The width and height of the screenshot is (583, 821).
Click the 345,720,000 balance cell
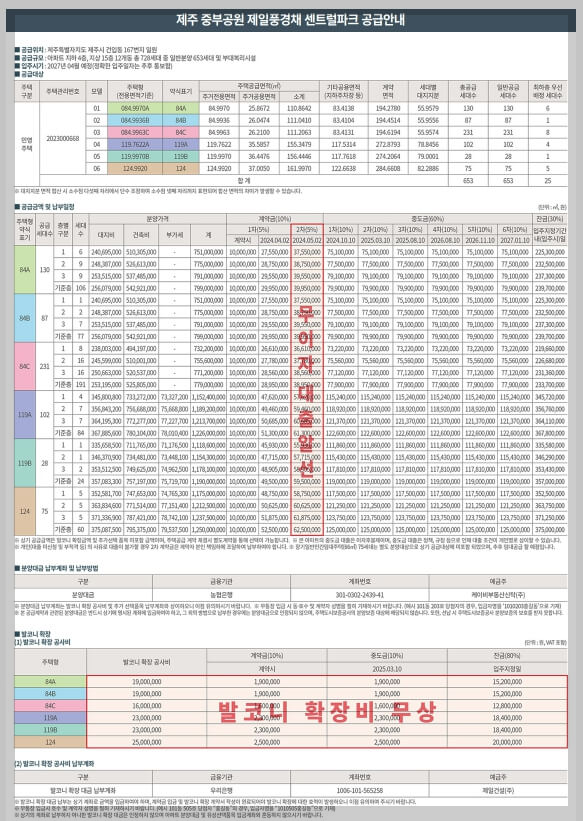pos(549,397)
